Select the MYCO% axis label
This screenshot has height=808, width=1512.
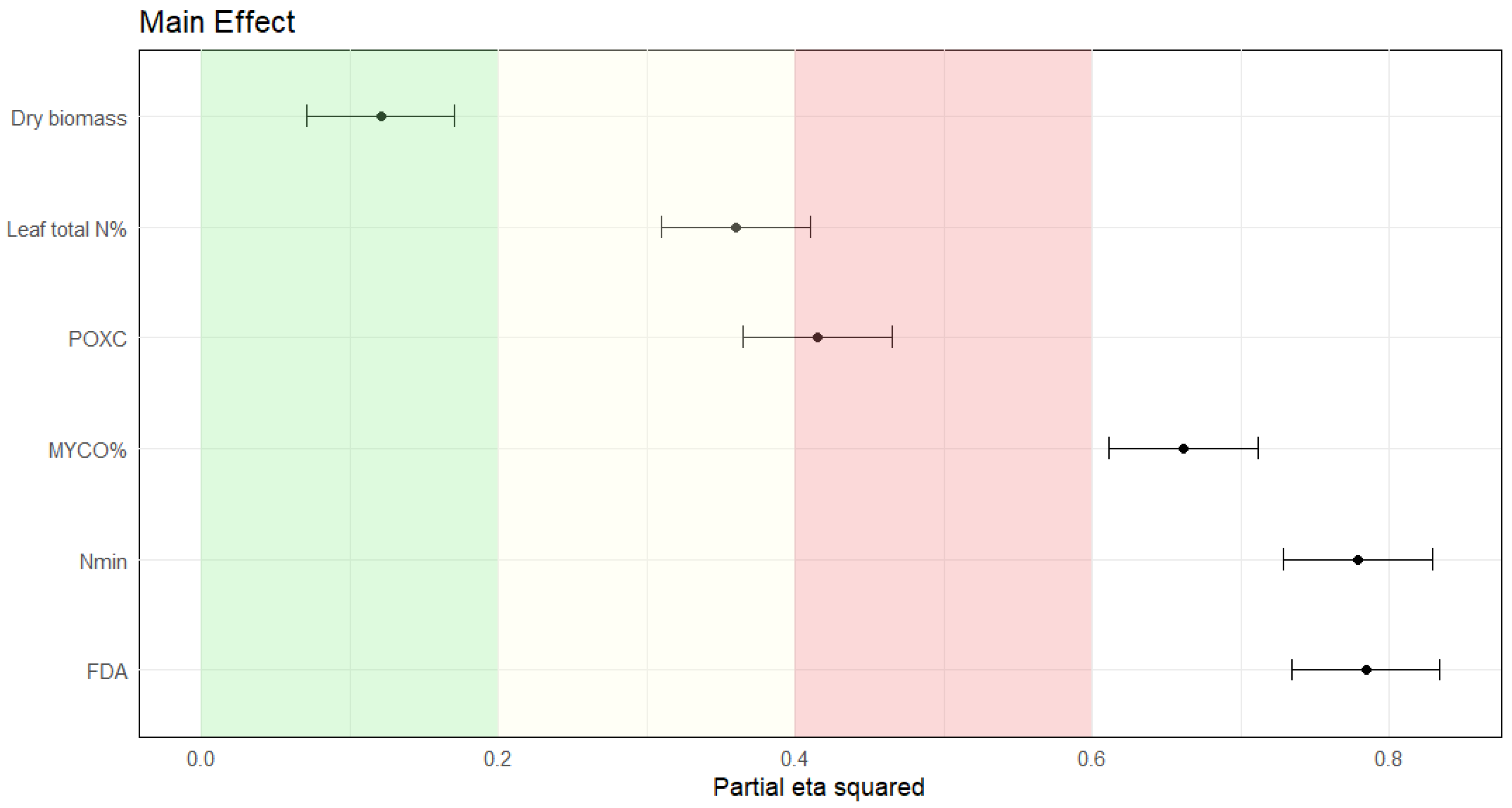pyautogui.click(x=88, y=450)
